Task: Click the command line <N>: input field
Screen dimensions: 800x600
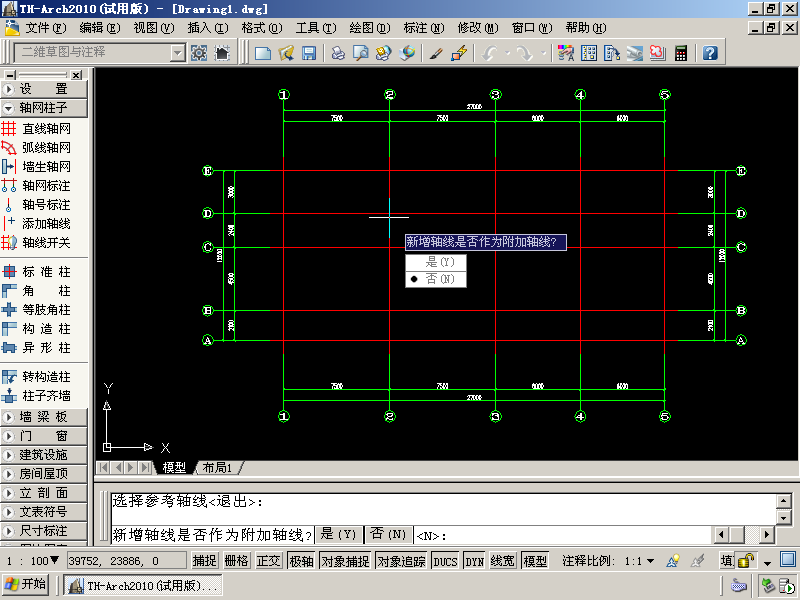Action: [562, 535]
